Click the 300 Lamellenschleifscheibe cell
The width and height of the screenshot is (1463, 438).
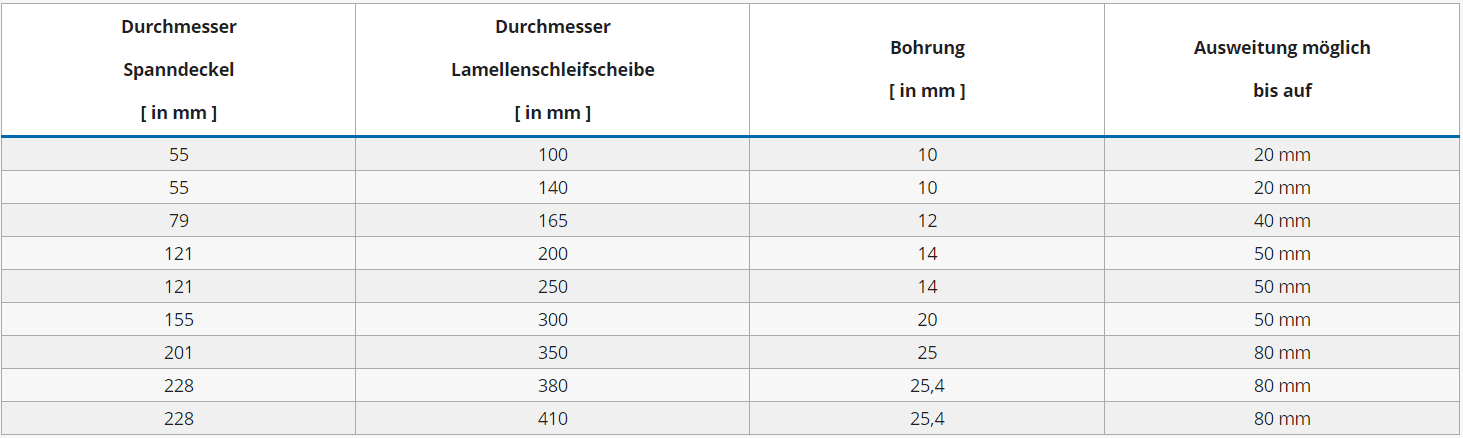tap(552, 320)
